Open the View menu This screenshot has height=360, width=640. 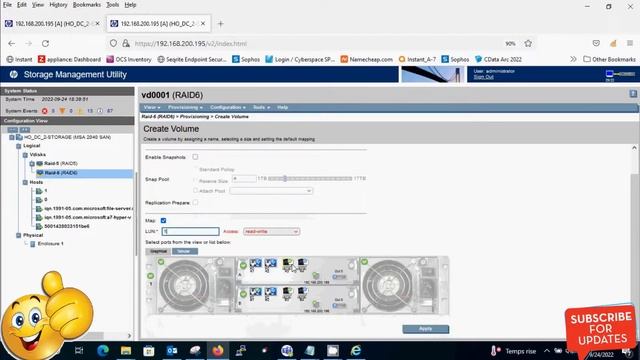pyautogui.click(x=152, y=107)
